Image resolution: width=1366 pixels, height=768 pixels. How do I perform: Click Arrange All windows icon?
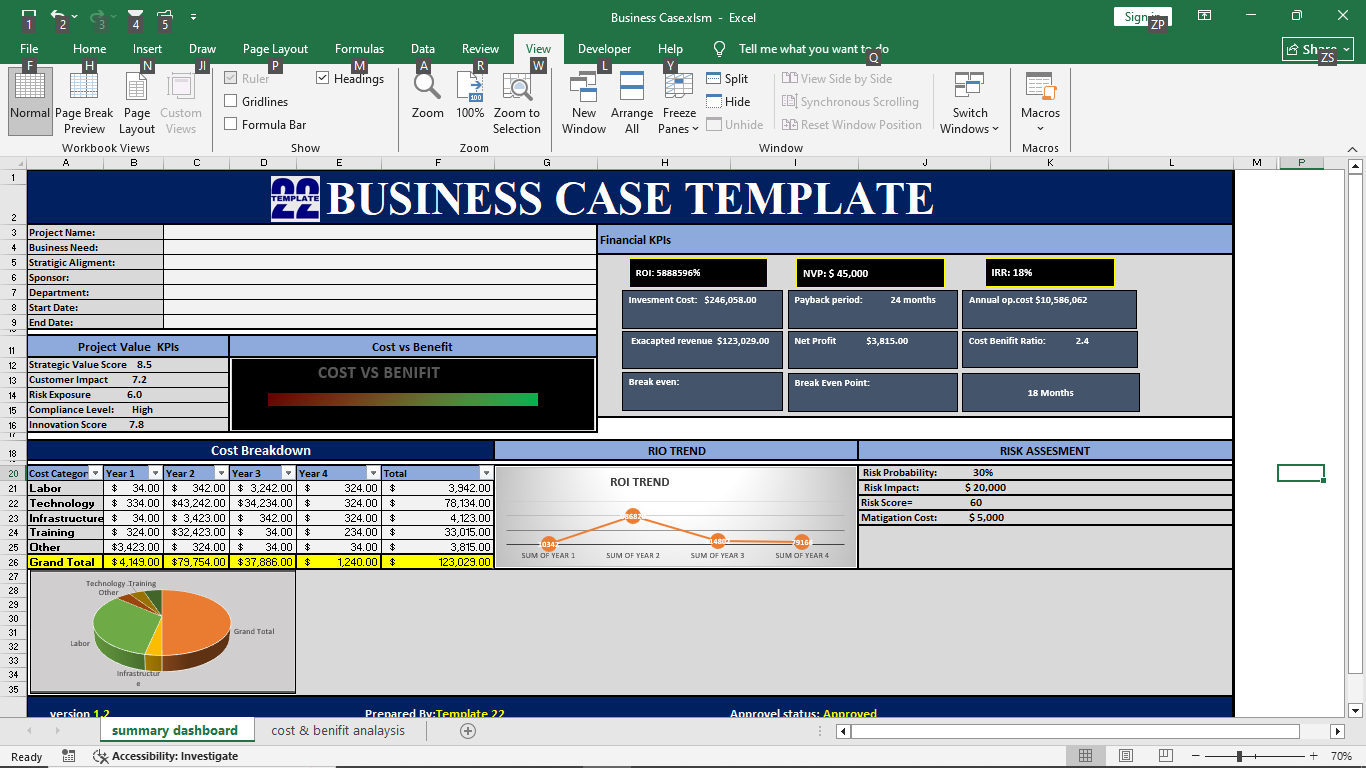(632, 101)
